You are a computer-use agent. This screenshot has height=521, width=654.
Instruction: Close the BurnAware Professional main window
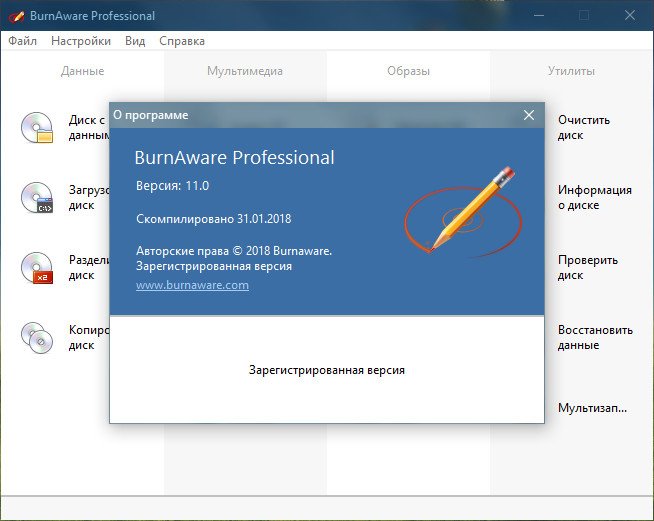pyautogui.click(x=630, y=16)
